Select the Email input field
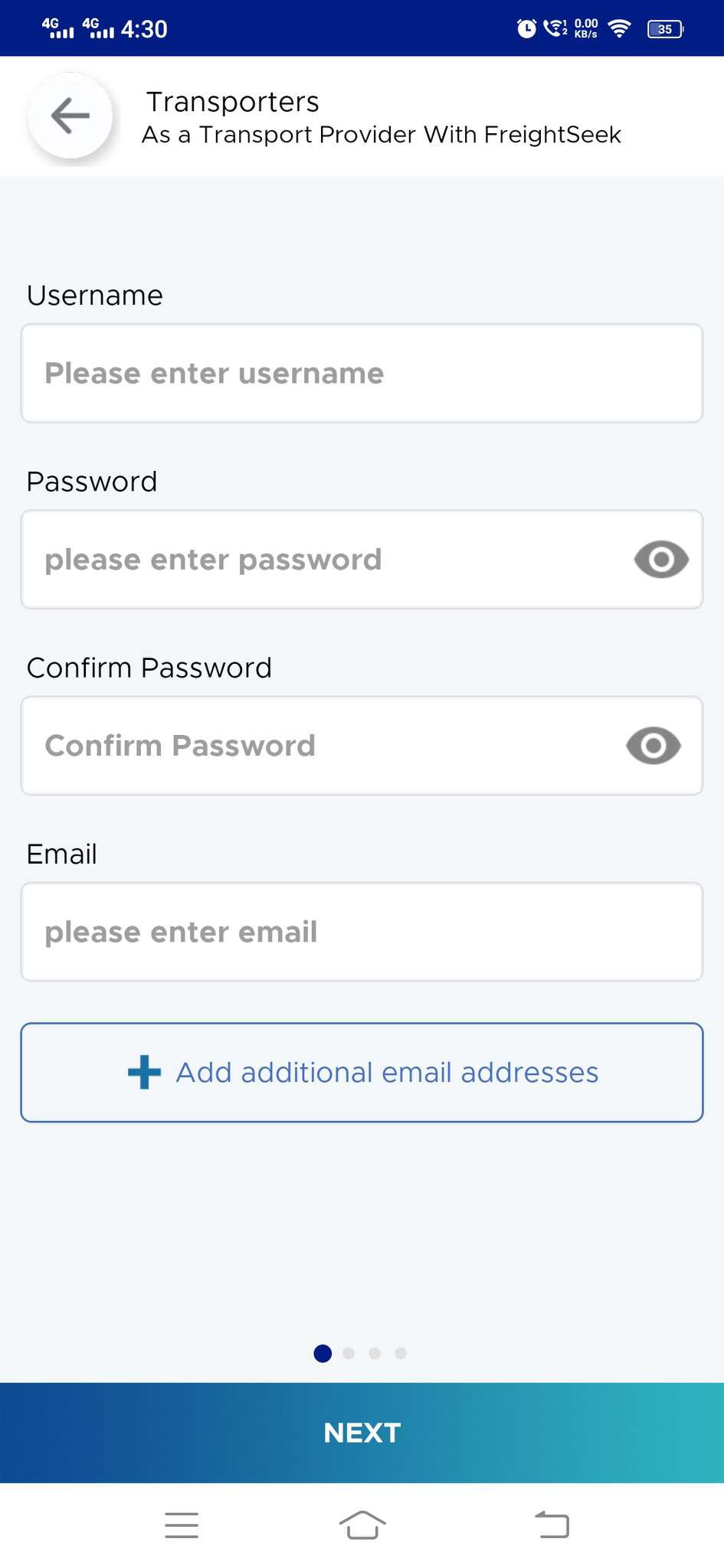This screenshot has height=1568, width=724. (x=362, y=932)
